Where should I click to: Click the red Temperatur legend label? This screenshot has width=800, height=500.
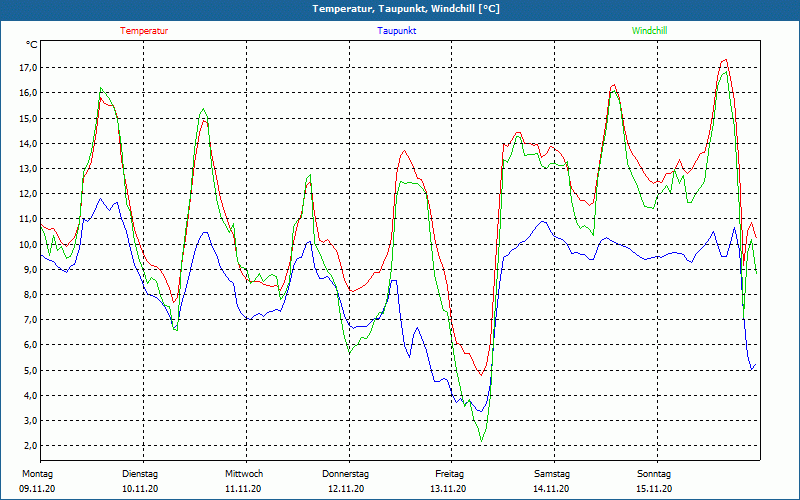144,31
